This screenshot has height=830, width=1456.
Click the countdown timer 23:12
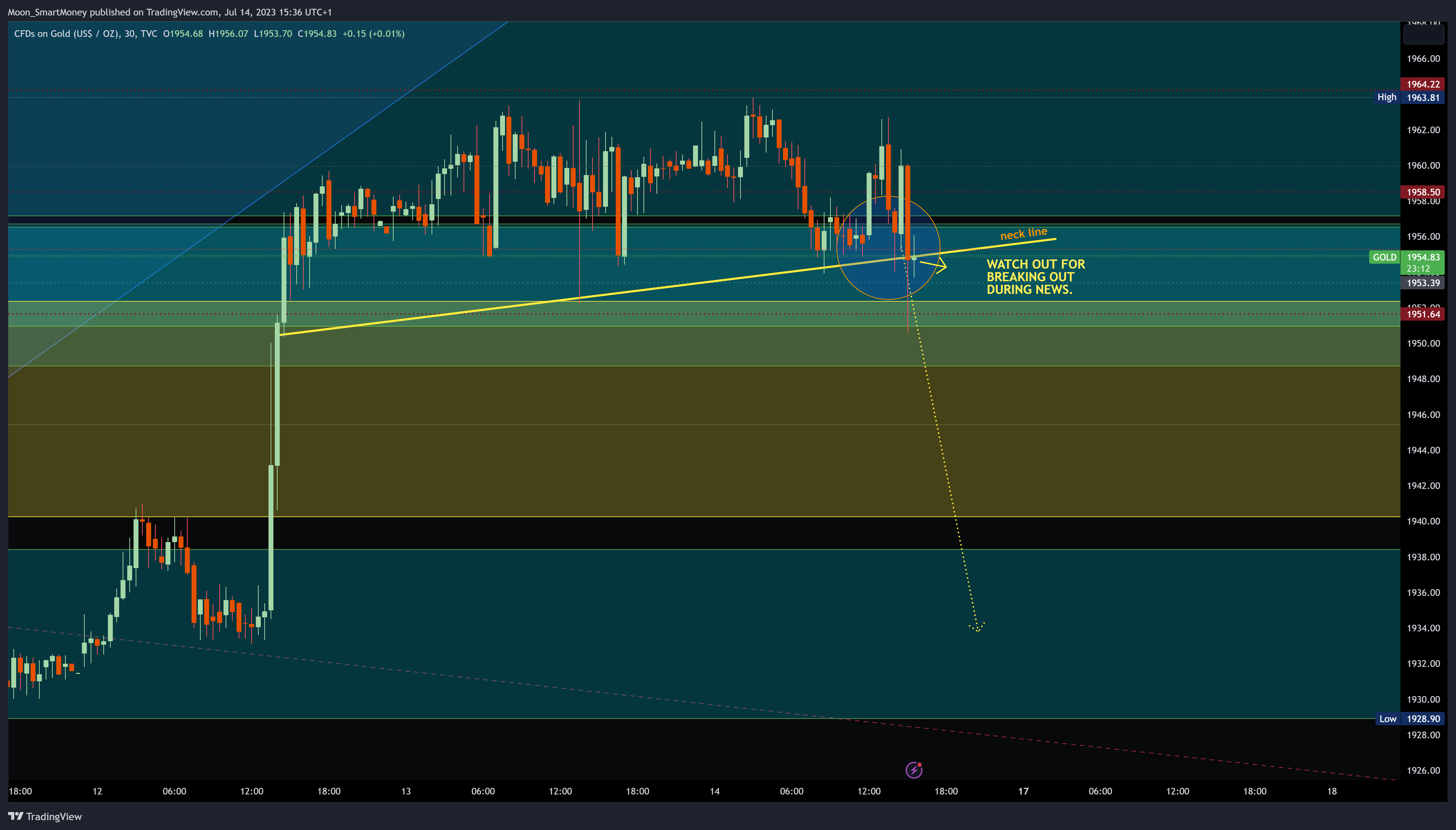tap(1418, 269)
